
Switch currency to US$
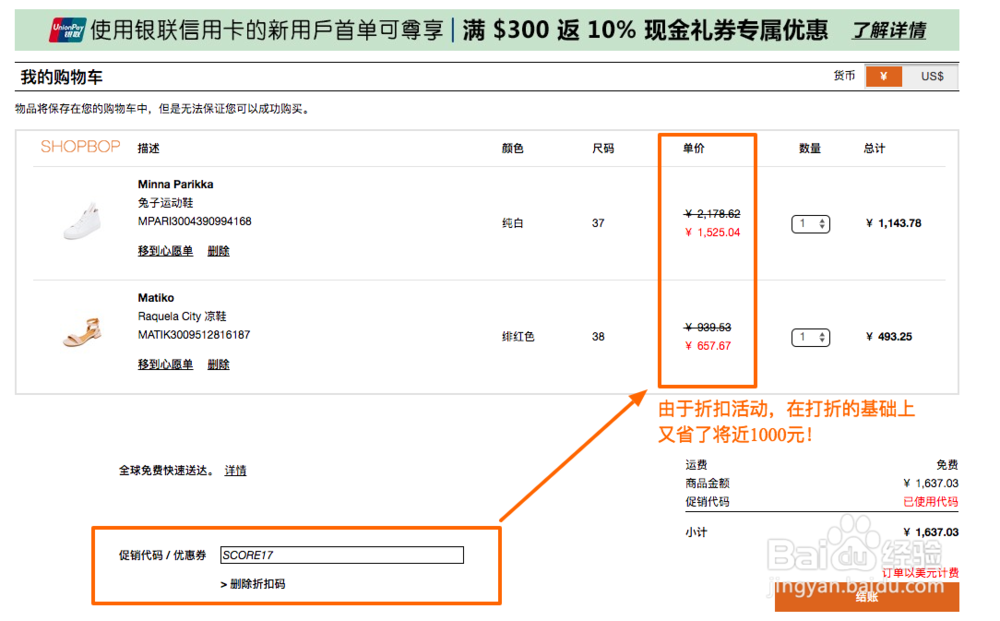[x=933, y=75]
